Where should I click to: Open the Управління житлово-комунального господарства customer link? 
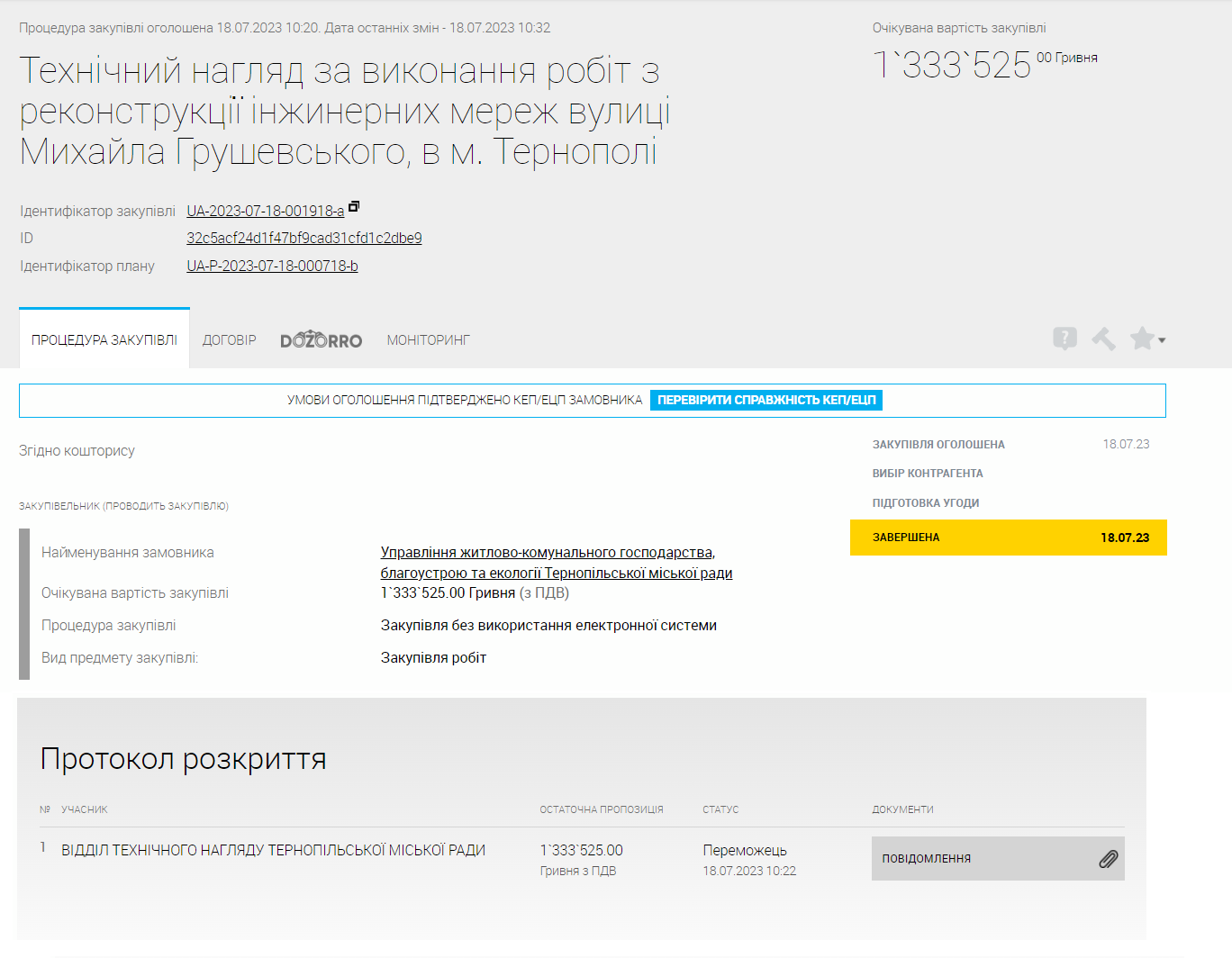click(x=548, y=552)
